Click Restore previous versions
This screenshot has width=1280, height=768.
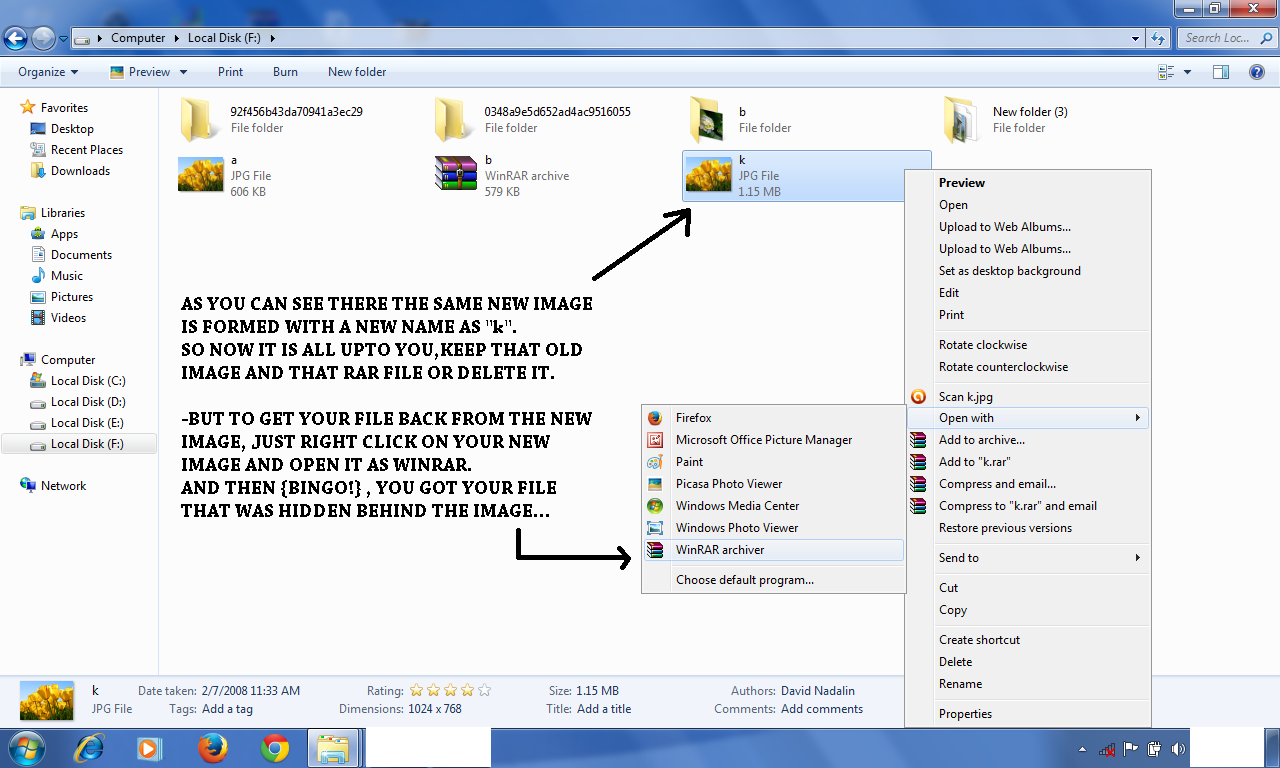coord(1028,528)
